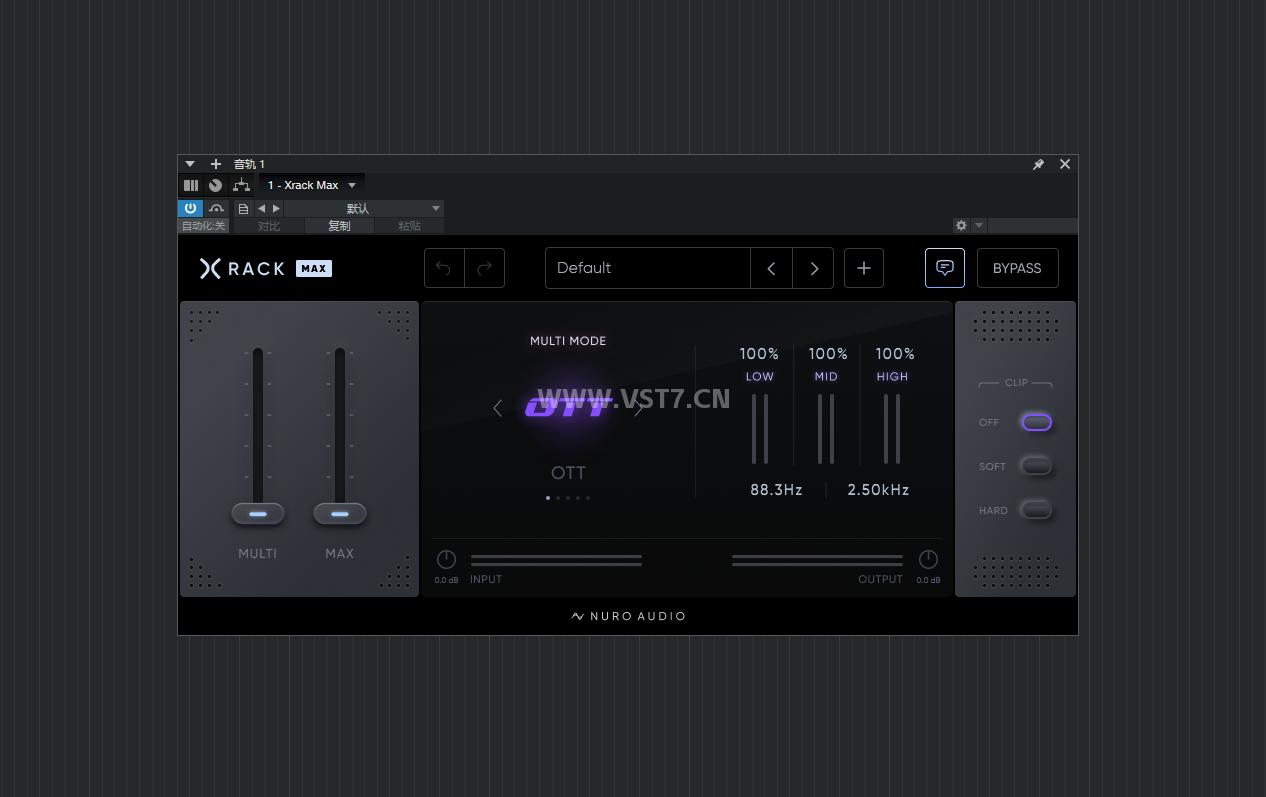
Task: Click the 复制 copy button
Action: [339, 226]
